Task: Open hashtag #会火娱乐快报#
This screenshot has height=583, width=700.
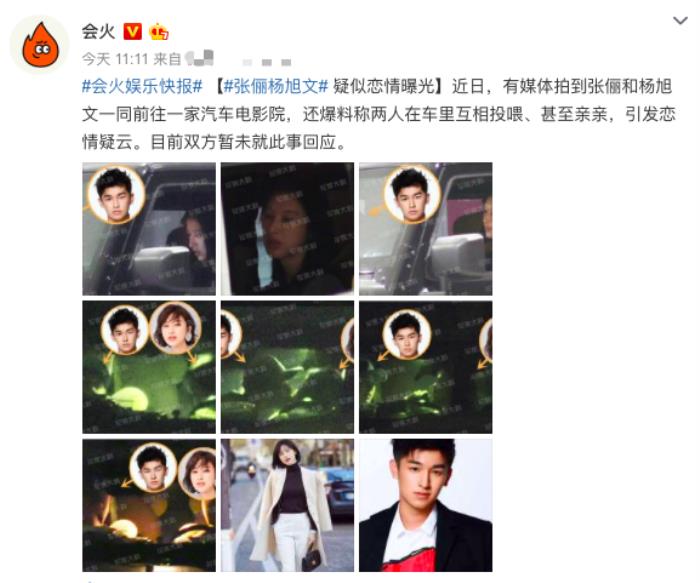Action: pos(142,86)
